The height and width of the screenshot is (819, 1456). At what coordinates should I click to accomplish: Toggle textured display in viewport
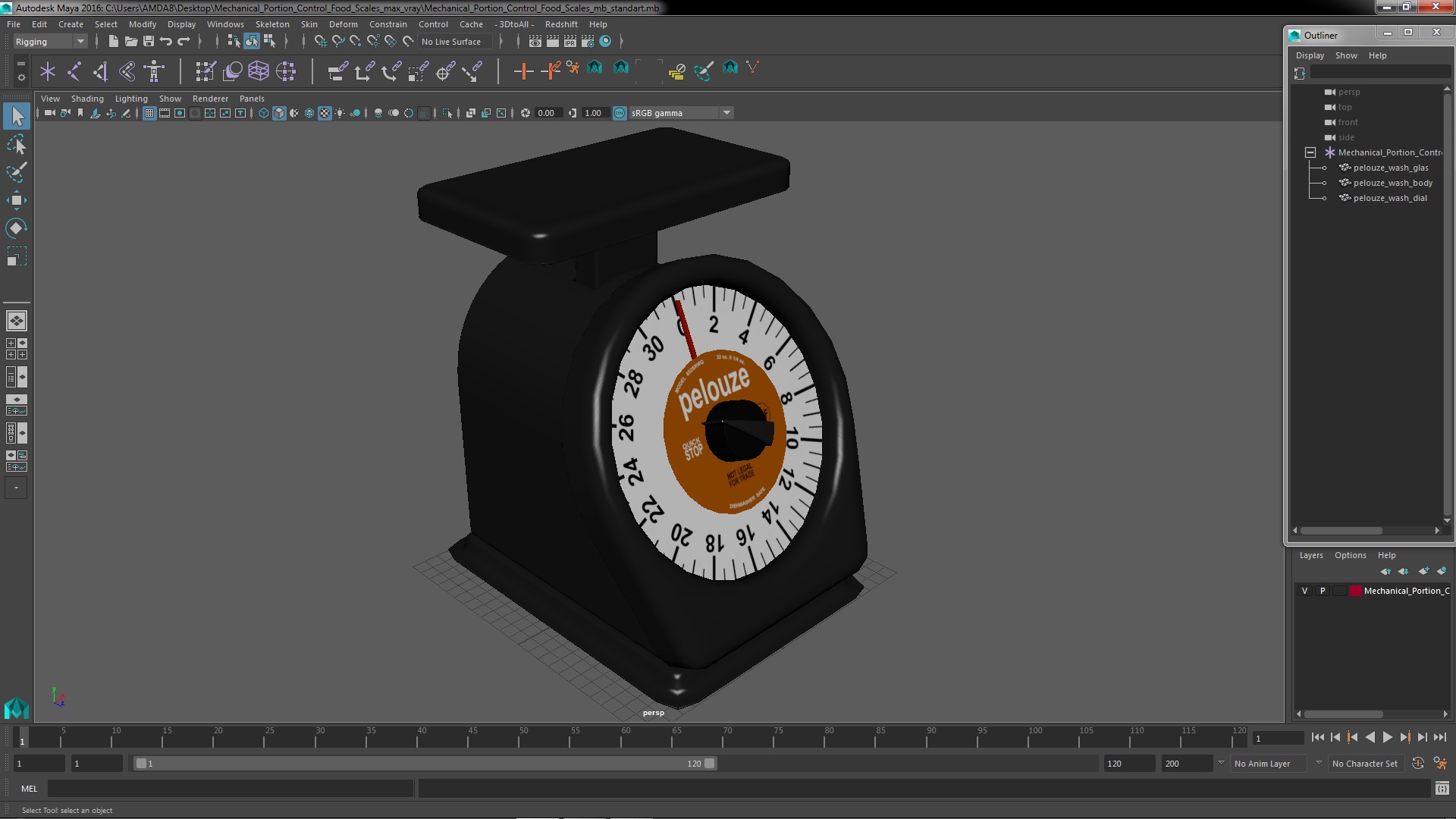325,113
